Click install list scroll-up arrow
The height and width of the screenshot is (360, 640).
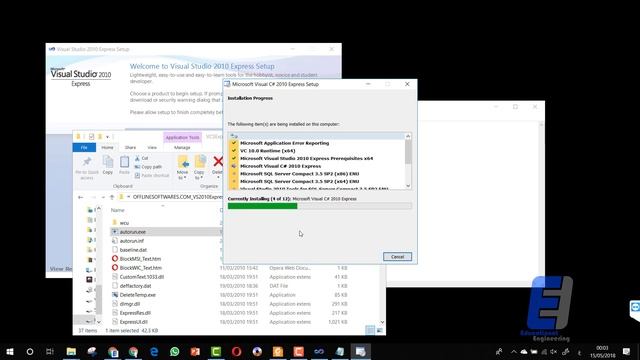click(x=408, y=136)
